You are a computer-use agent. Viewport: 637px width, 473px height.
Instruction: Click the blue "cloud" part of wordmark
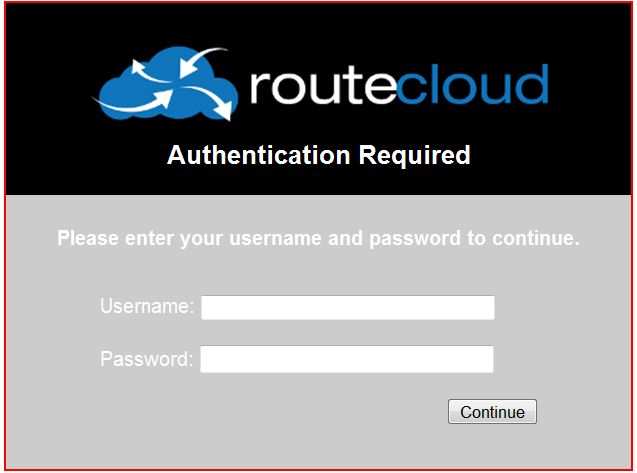pos(472,84)
